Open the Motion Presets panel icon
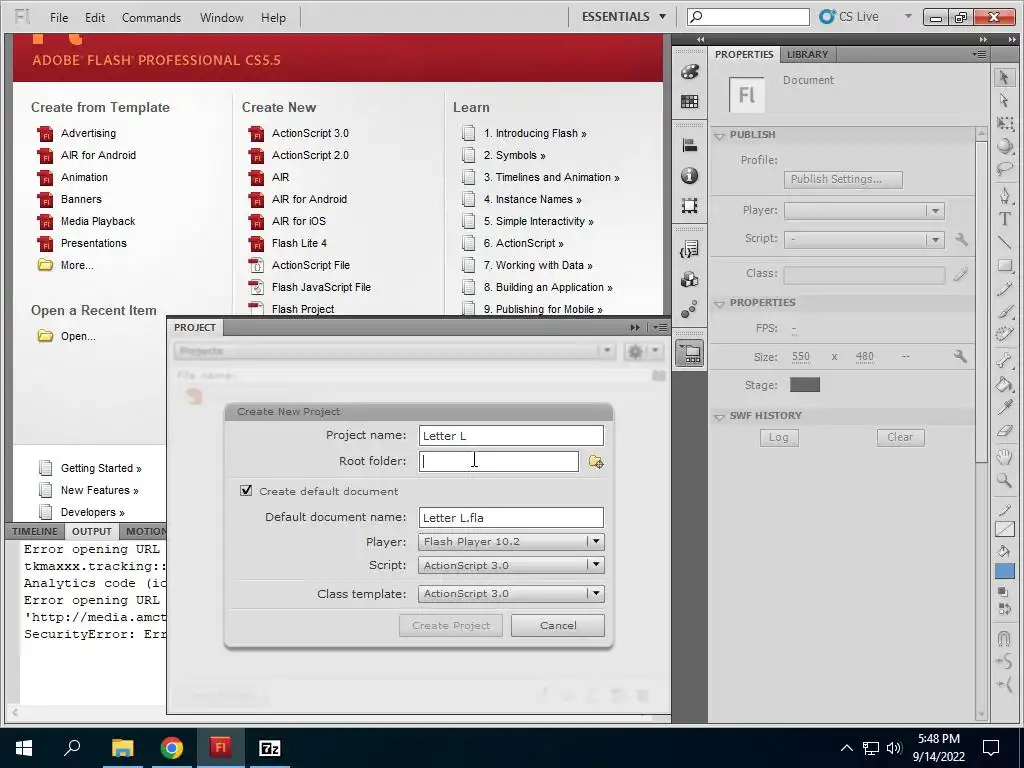The height and width of the screenshot is (768, 1024). tap(690, 309)
